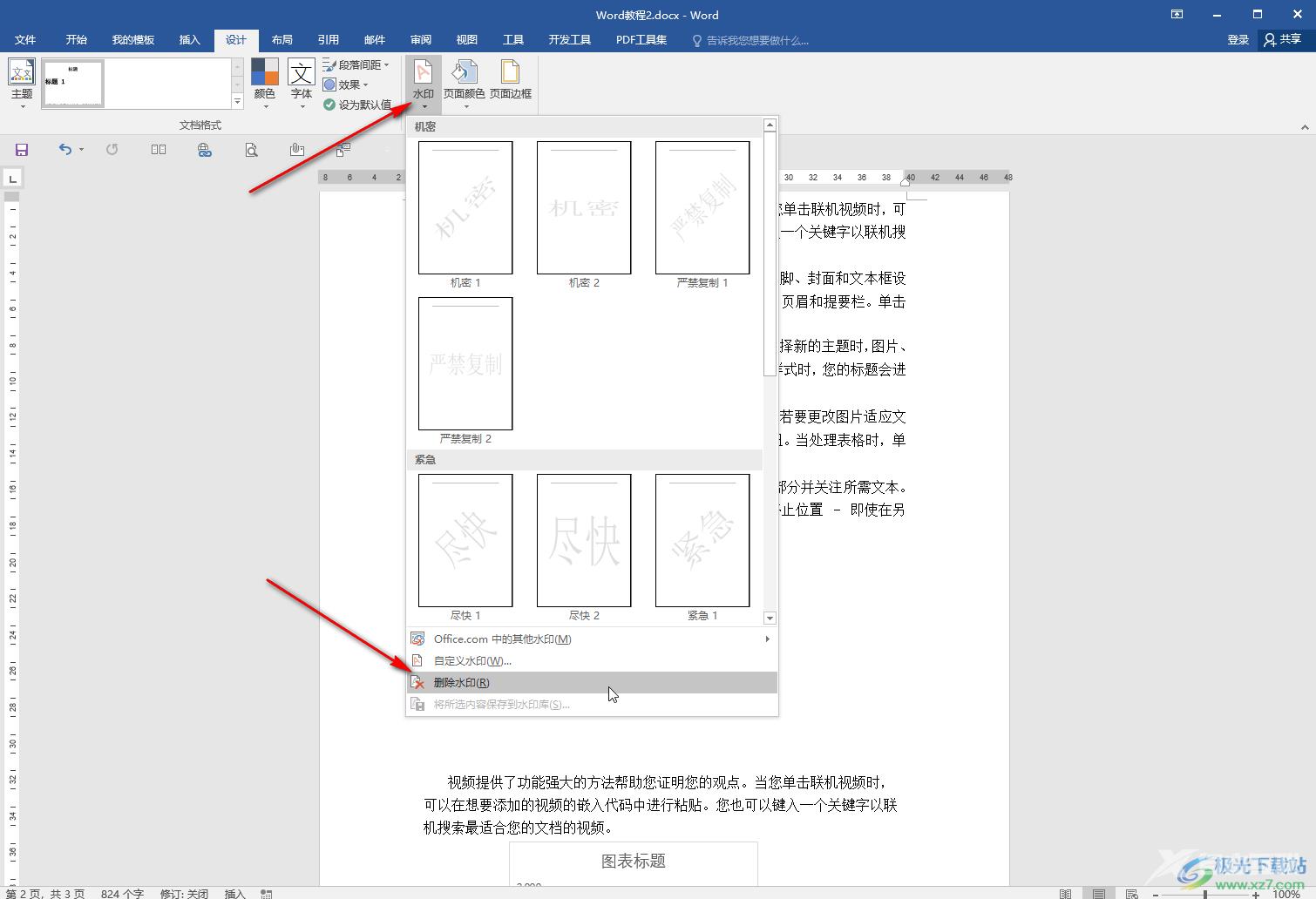
Task: Click the Save icon in quick access toolbar
Action: pyautogui.click(x=22, y=150)
